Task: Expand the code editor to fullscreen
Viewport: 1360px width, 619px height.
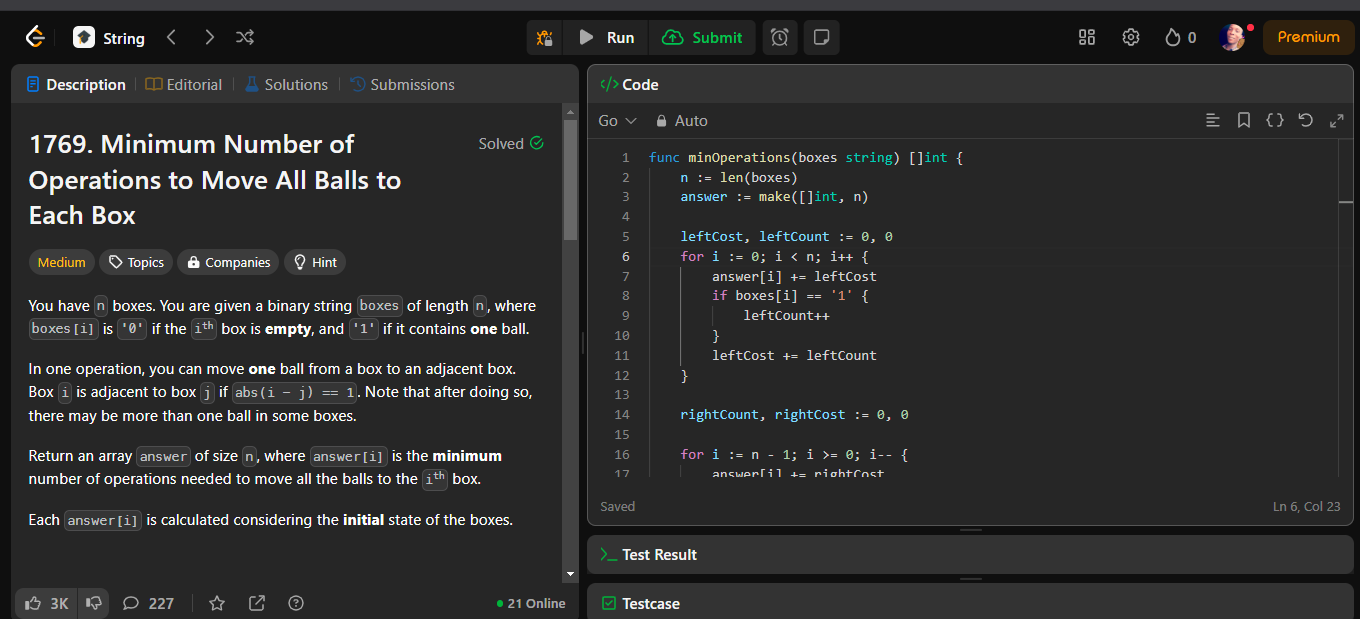Action: pyautogui.click(x=1336, y=121)
